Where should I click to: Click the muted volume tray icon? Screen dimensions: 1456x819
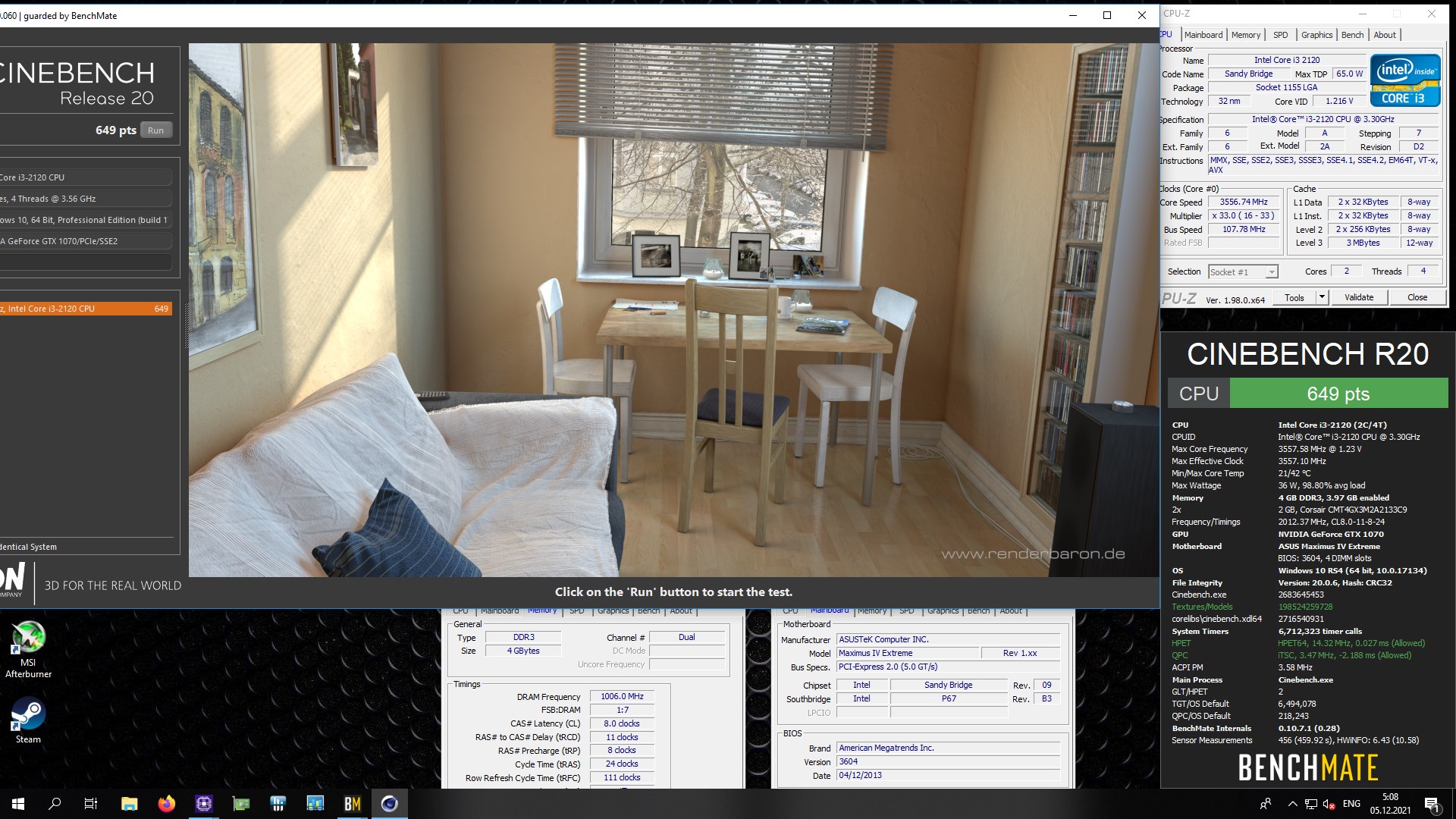(1329, 804)
